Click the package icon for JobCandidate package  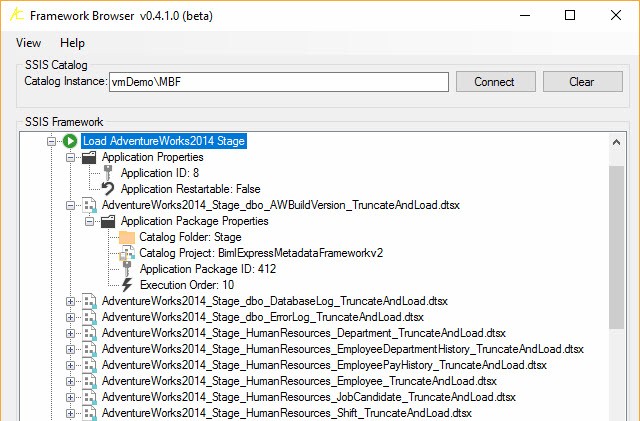pos(89,397)
